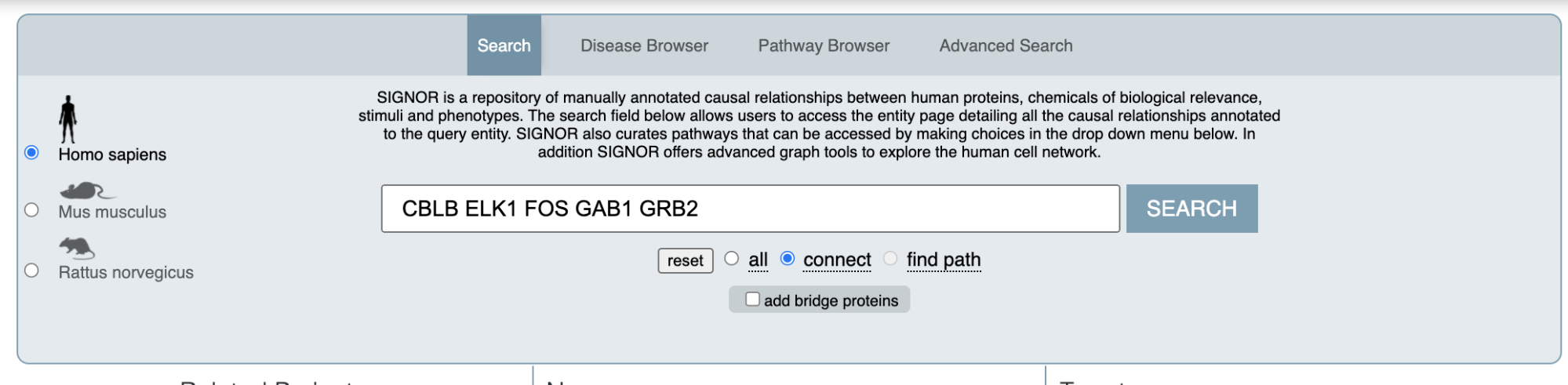Click the 'Mus musculus' text label
Viewport: 1568px width, 385px height.
pyautogui.click(x=112, y=212)
